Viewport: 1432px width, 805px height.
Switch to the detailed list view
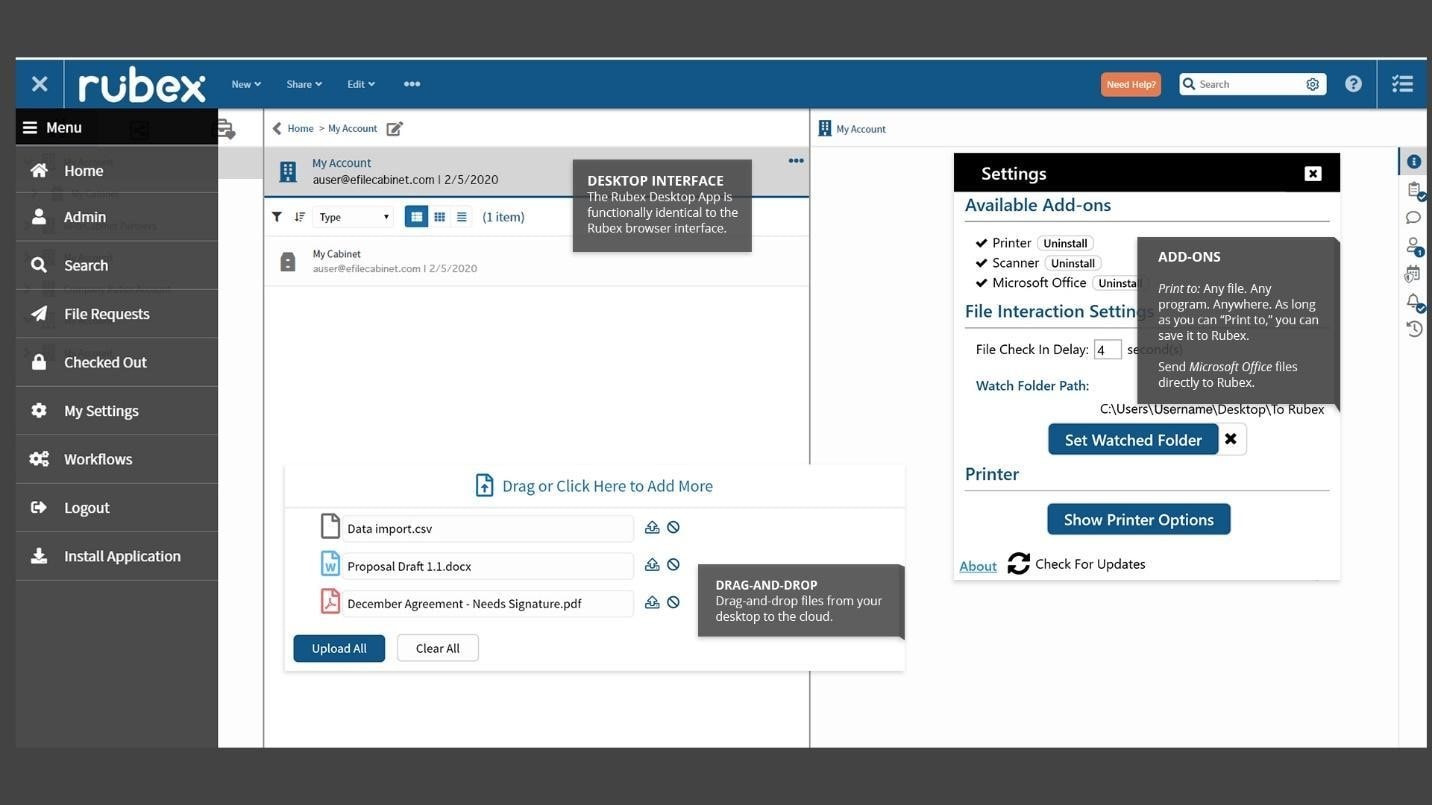[416, 217]
